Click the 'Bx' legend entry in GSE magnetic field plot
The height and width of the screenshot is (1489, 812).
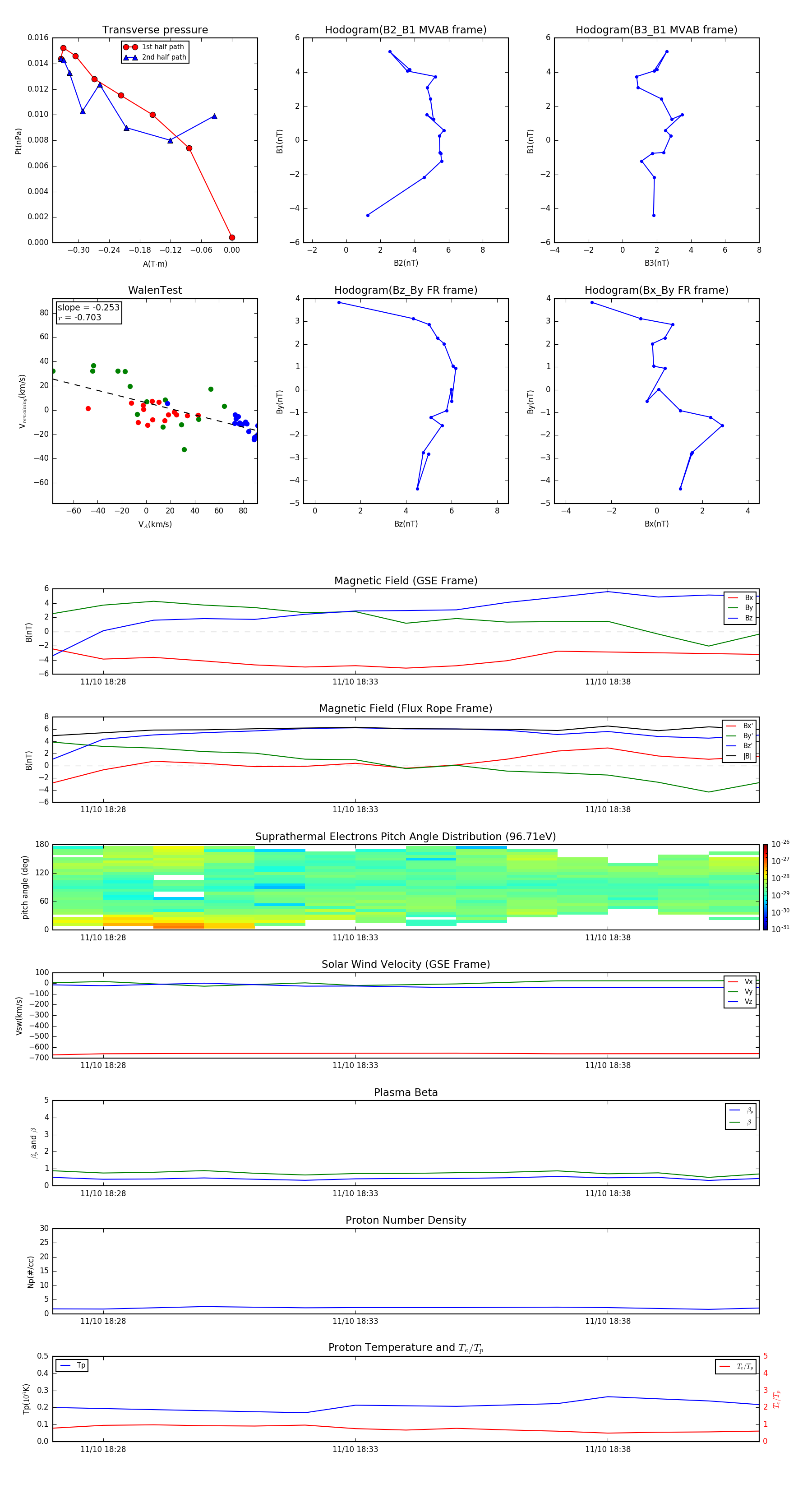point(740,598)
